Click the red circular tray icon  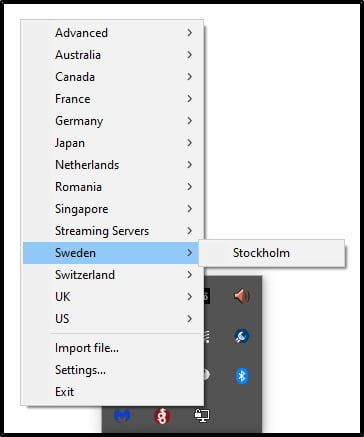(162, 416)
